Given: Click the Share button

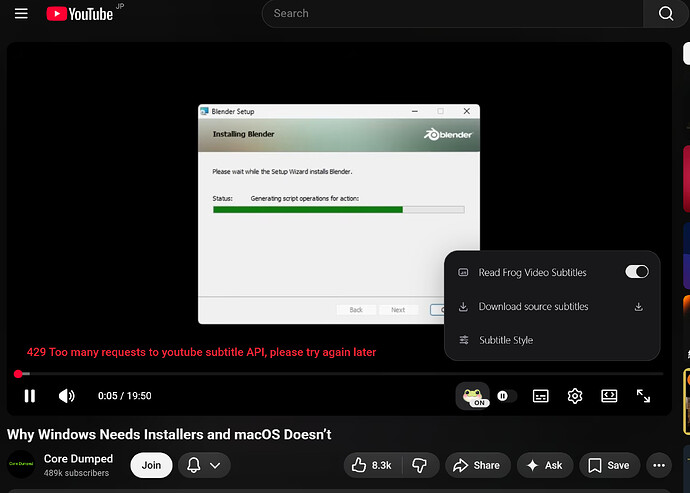Looking at the screenshot, I should 477,465.
